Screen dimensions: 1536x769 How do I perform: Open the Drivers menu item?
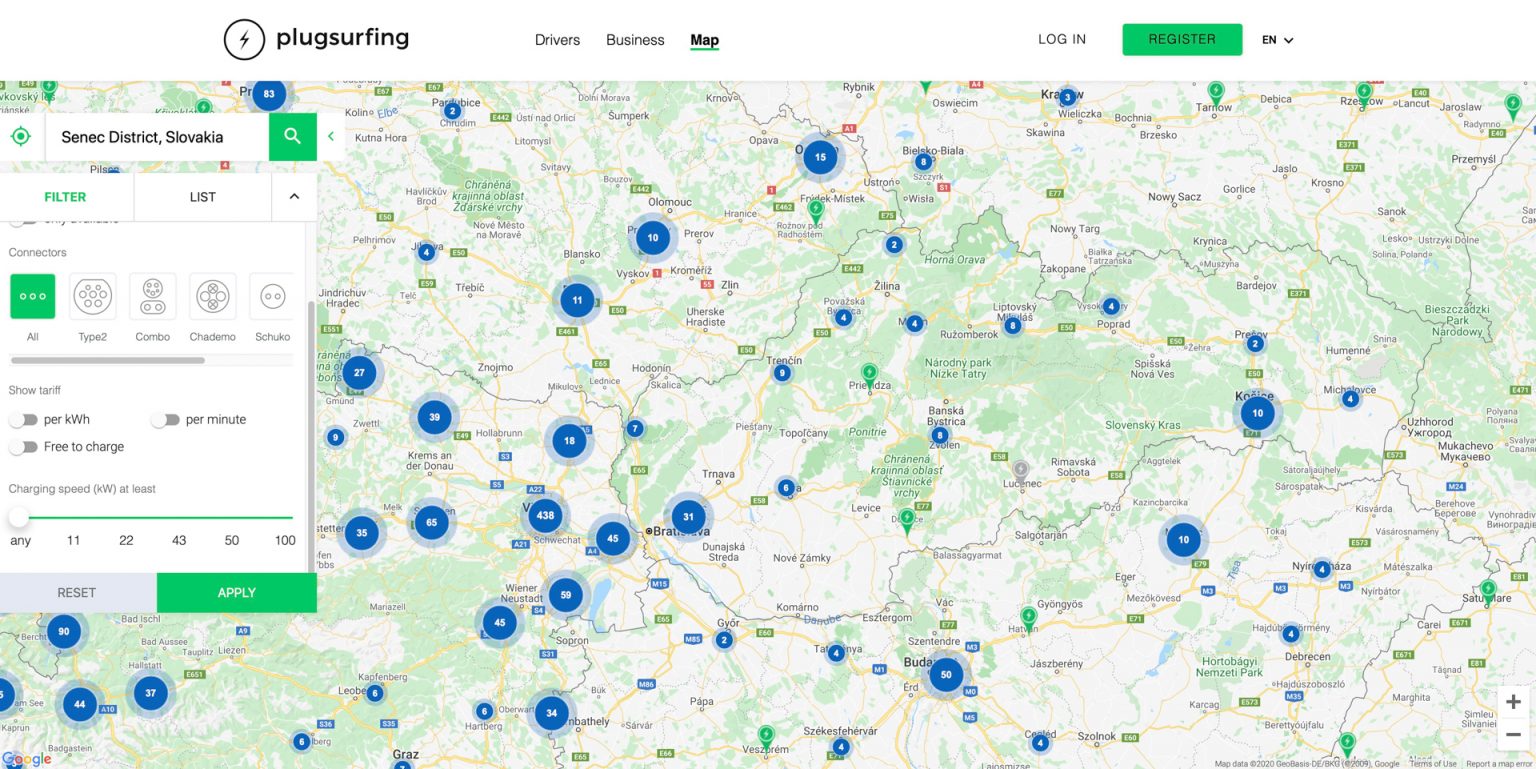pyautogui.click(x=557, y=40)
